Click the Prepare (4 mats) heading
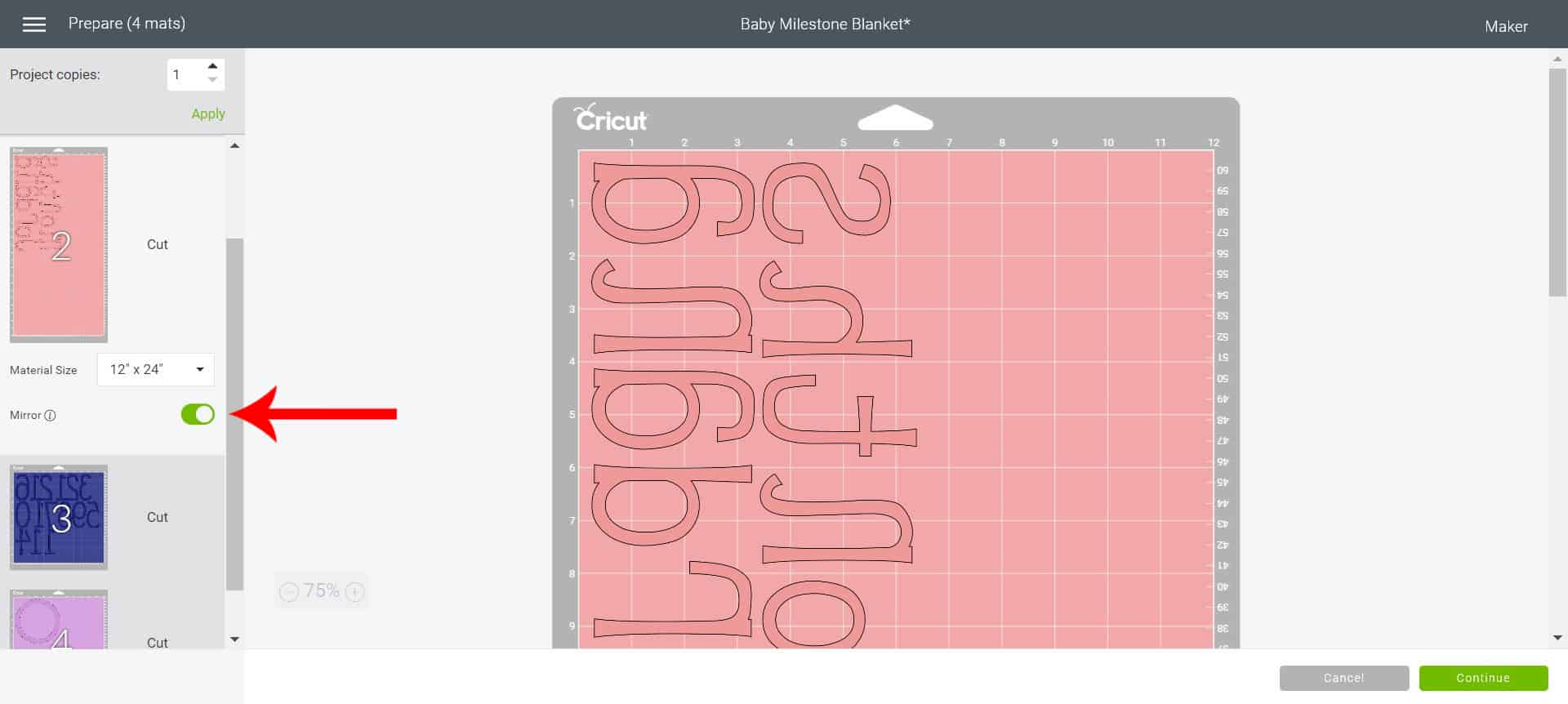1568x704 pixels. coord(127,24)
